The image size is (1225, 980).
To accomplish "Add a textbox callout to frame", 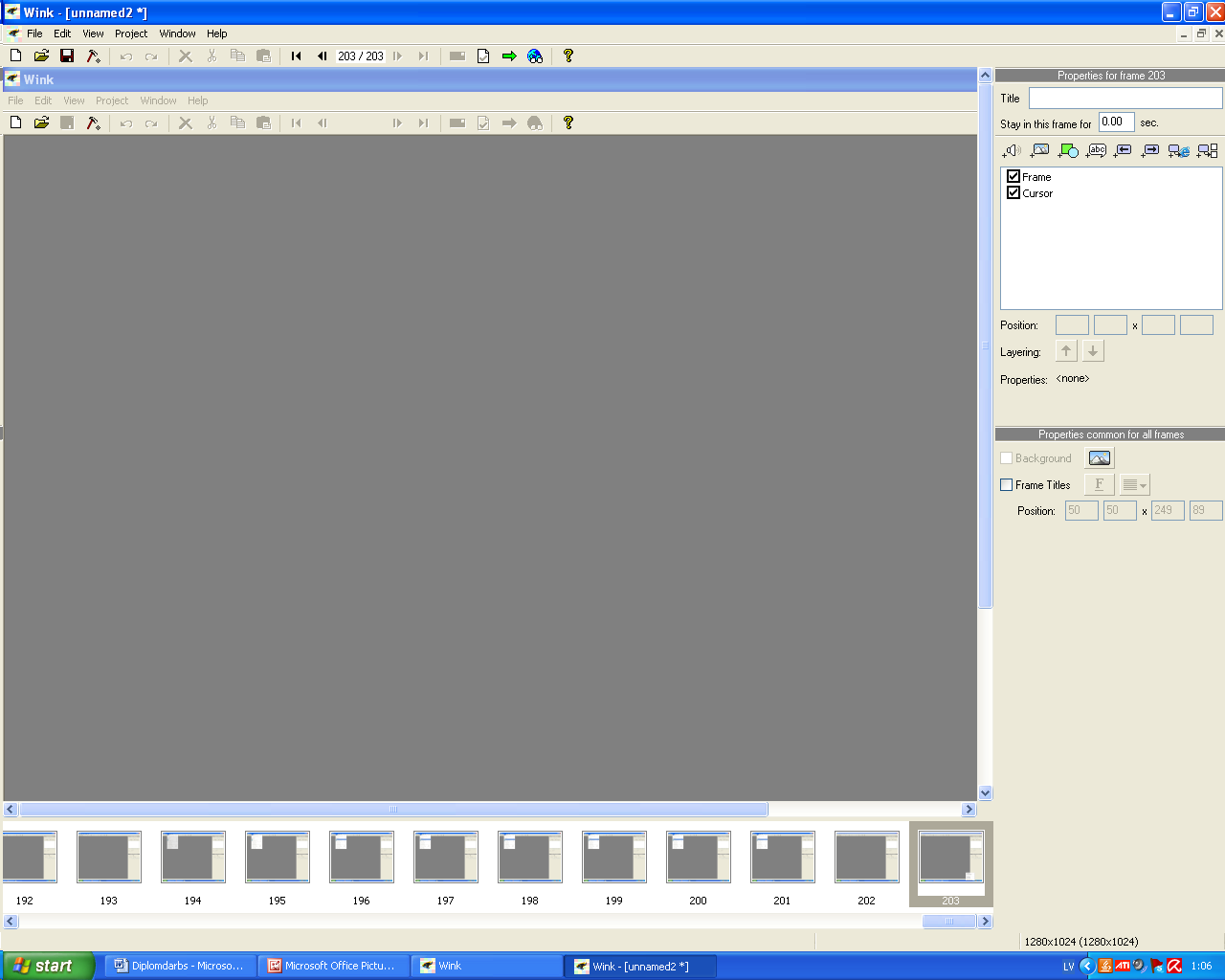I will 1096,150.
